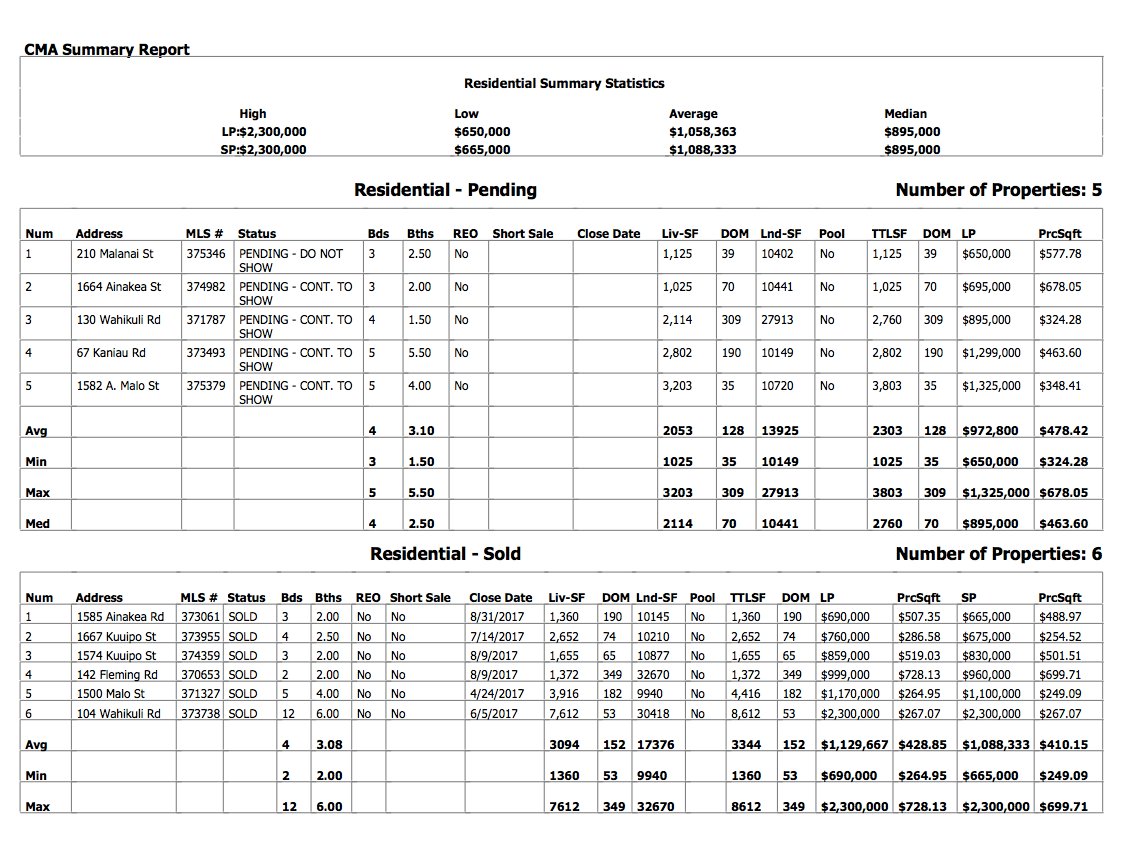Select the Median column heading in summary

905,114
